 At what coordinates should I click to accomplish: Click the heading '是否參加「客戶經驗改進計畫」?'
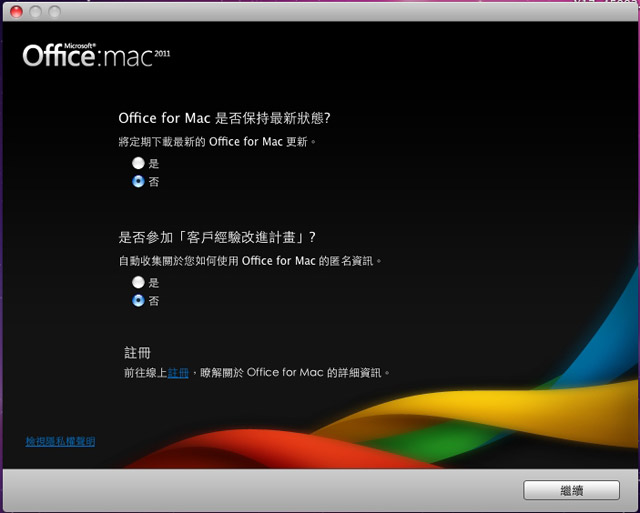(217, 237)
